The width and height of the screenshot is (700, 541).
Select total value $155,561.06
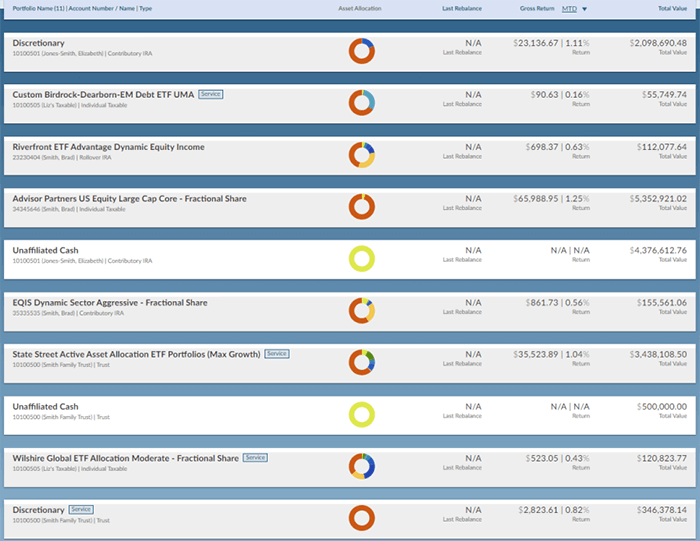pos(662,303)
